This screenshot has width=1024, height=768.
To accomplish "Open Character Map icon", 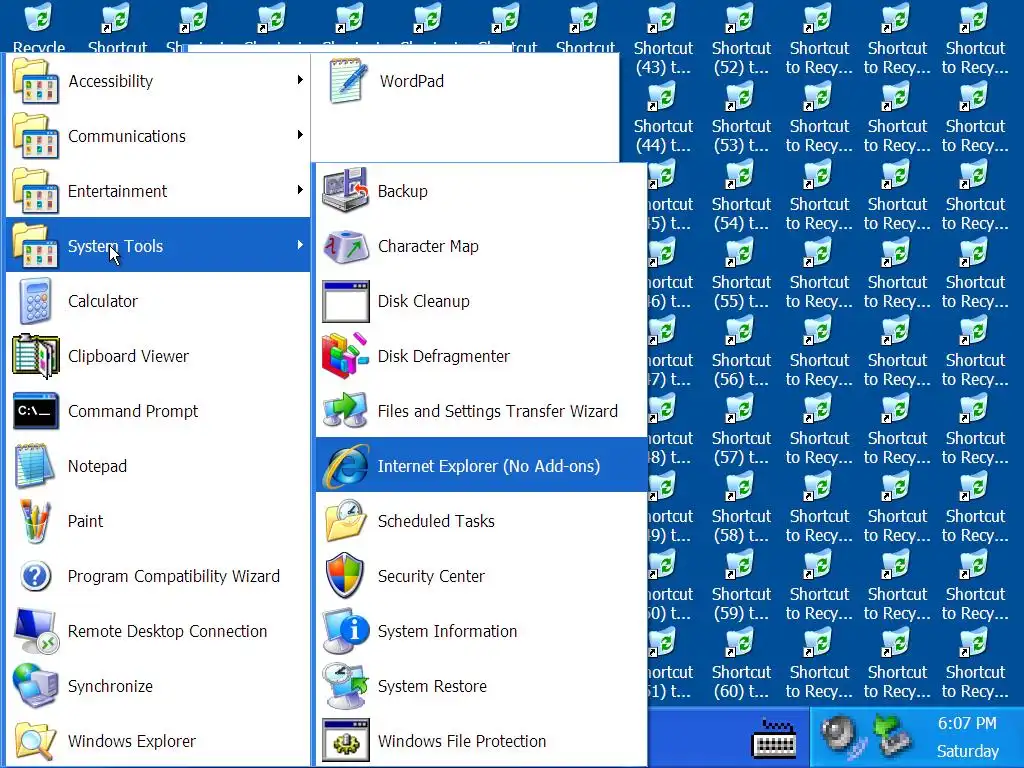I will (x=345, y=246).
